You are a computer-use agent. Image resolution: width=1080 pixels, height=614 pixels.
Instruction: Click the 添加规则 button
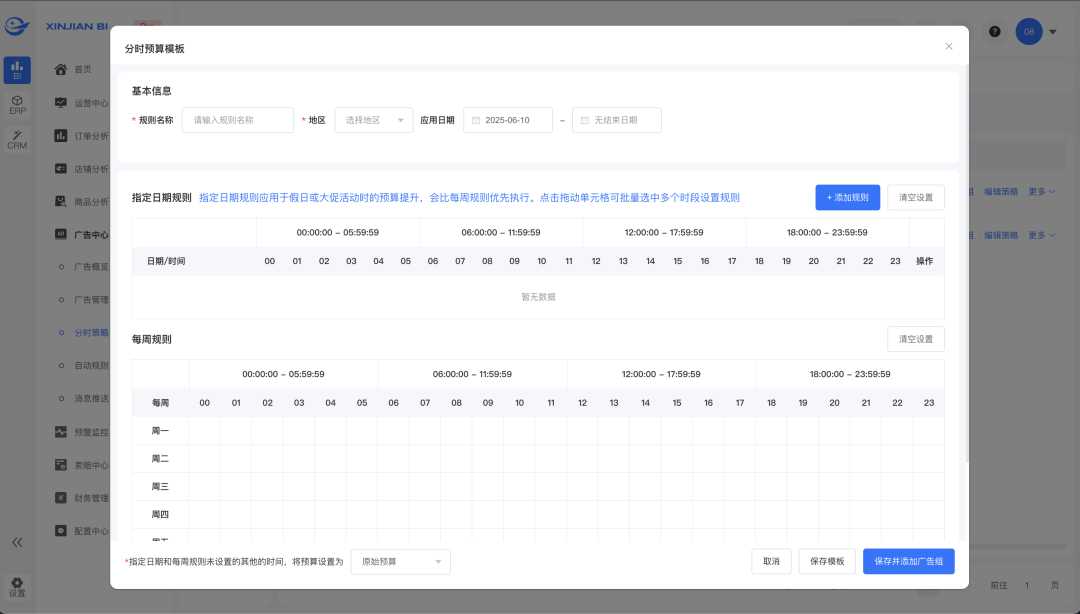[847, 197]
